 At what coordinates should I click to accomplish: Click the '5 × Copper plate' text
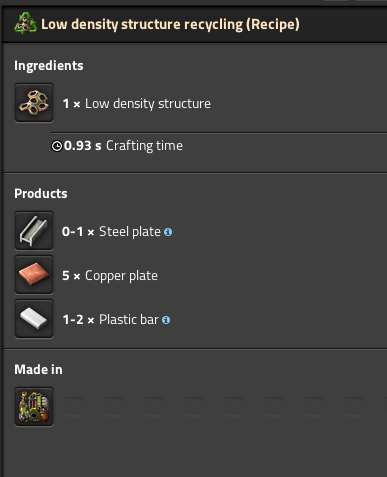coord(110,276)
